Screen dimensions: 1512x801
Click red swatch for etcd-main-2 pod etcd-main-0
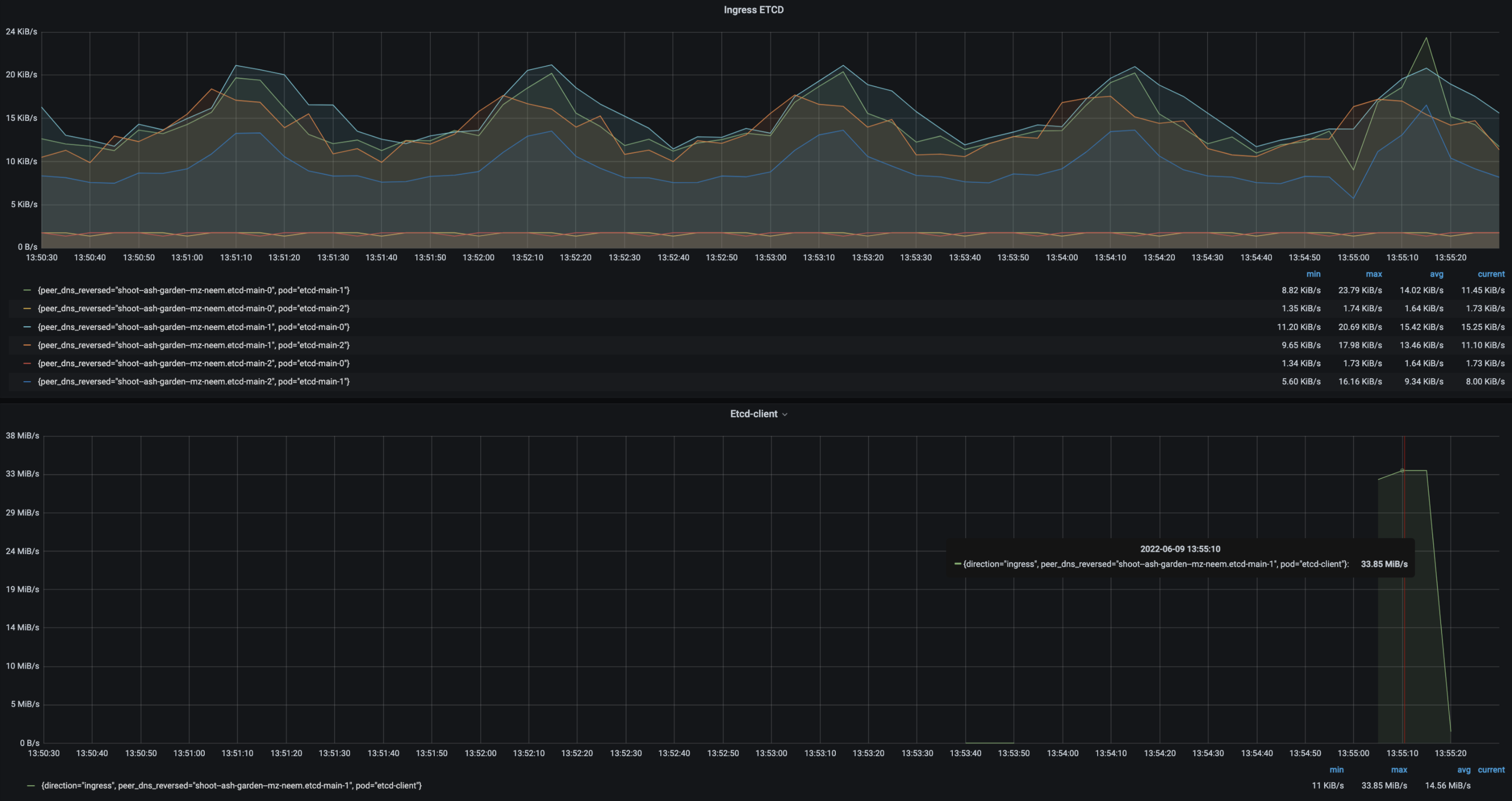[x=27, y=363]
